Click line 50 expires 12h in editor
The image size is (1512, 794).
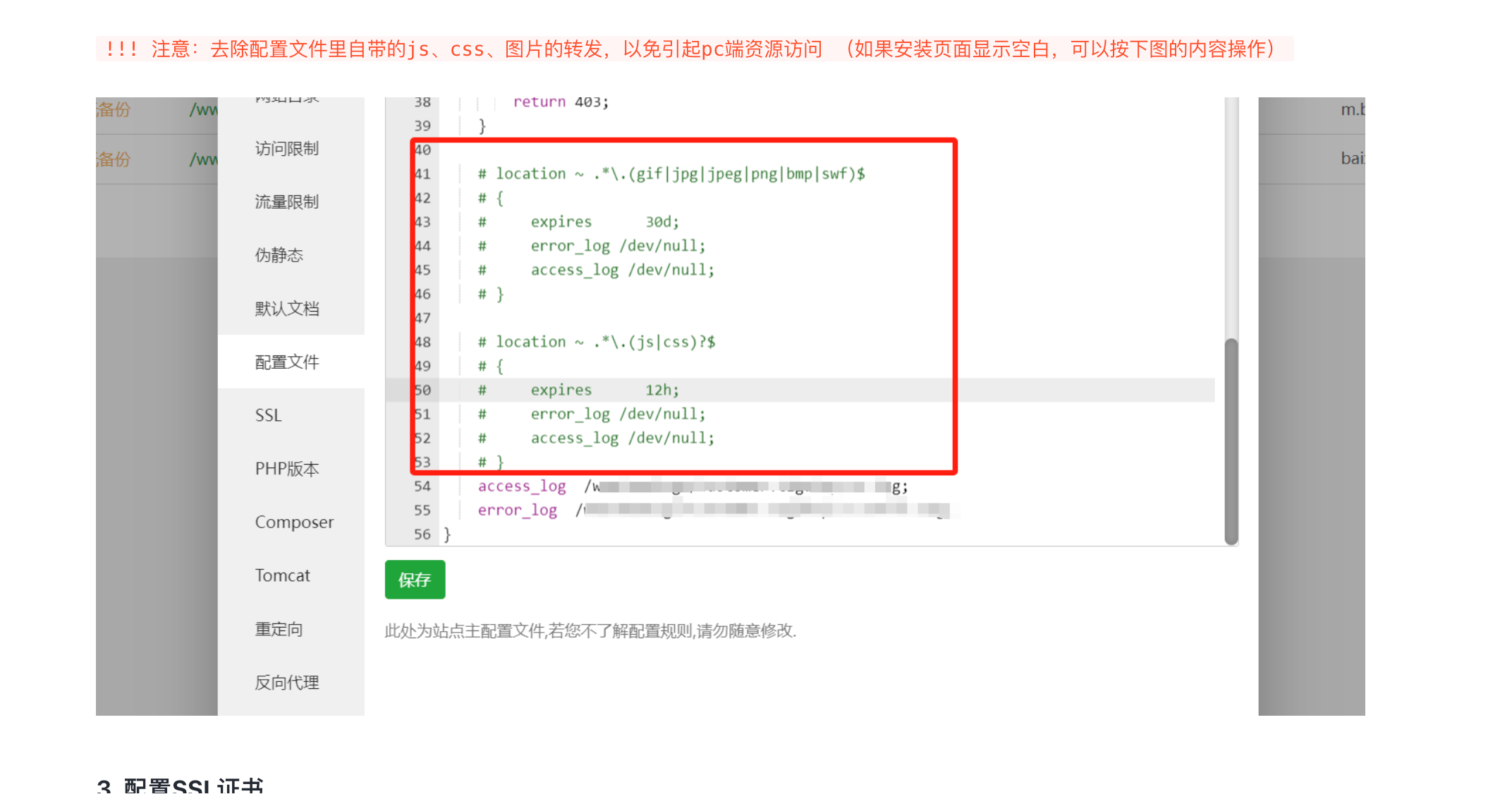pyautogui.click(x=604, y=390)
